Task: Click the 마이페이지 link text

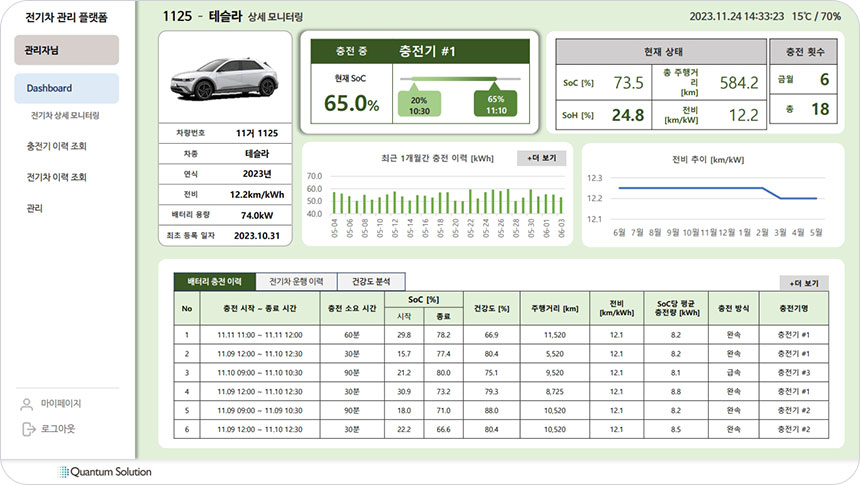Action: click(61, 404)
